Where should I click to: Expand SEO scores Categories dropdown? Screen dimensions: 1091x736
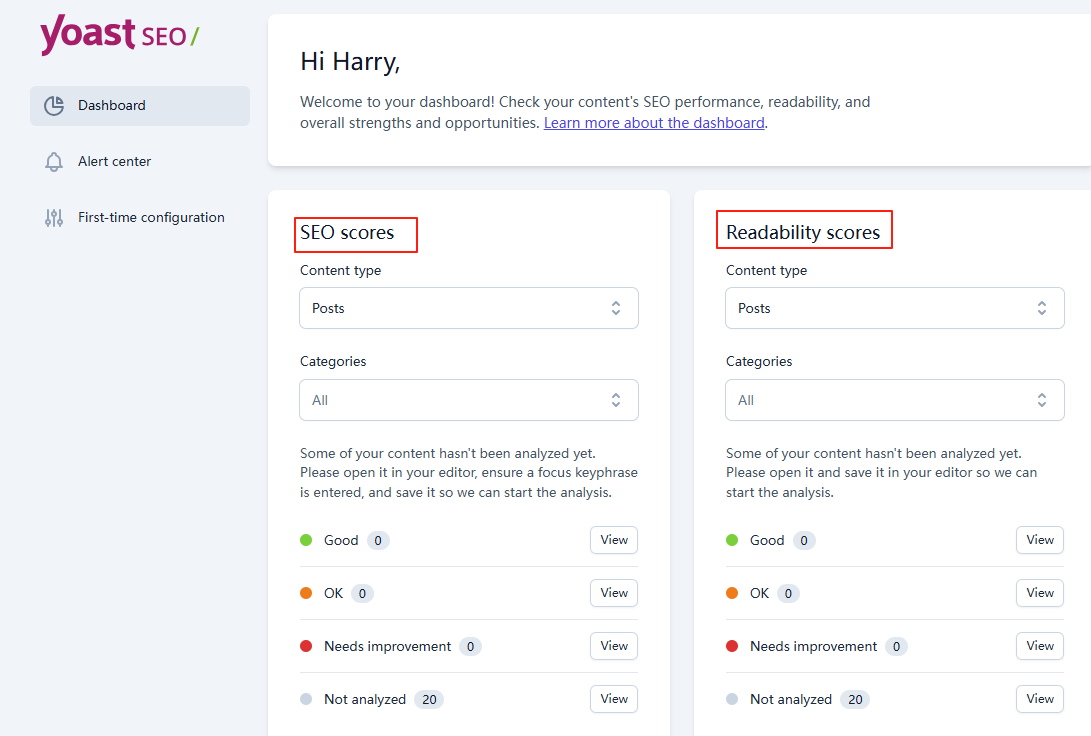[x=468, y=400]
